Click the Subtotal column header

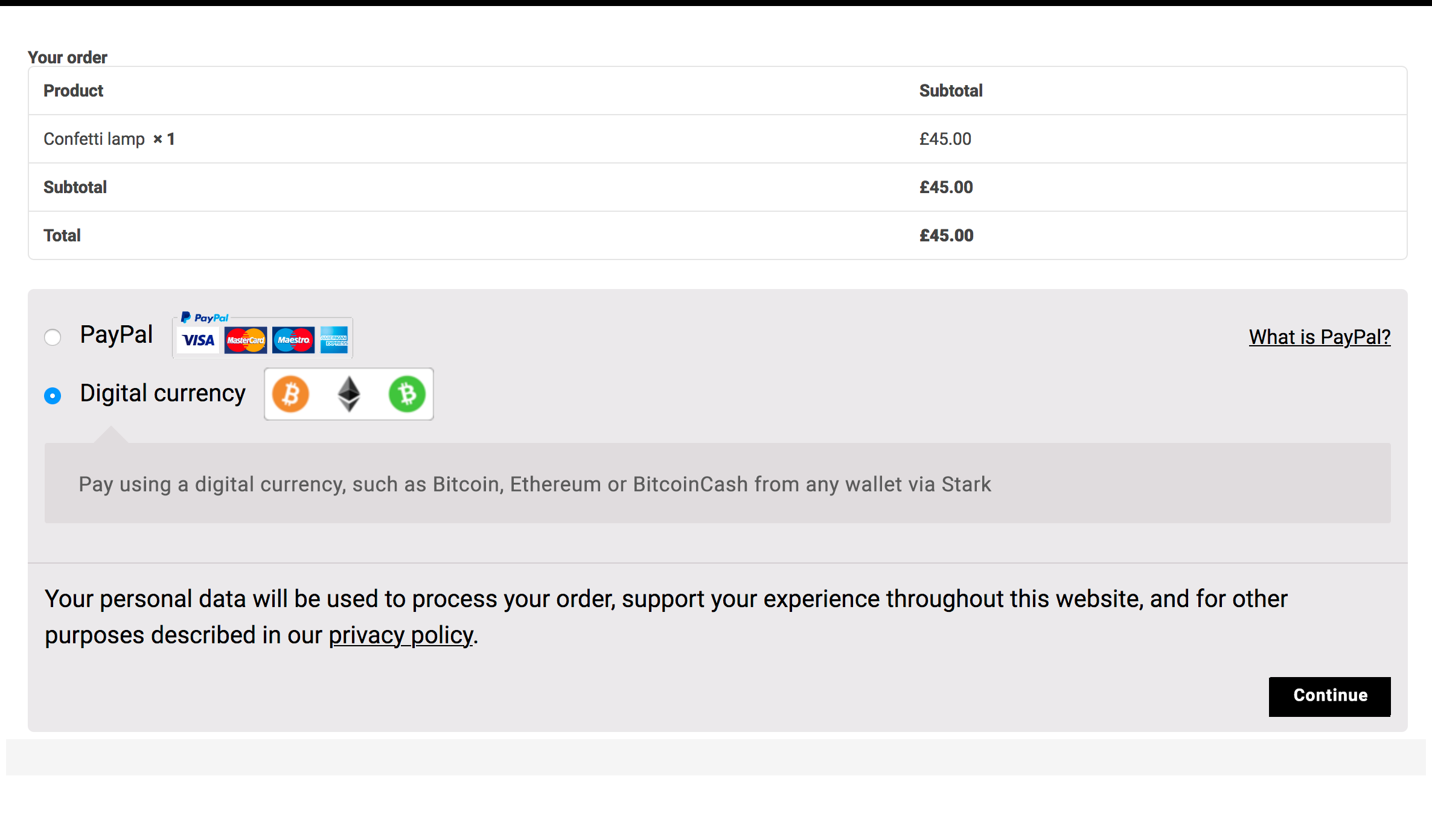(x=951, y=91)
